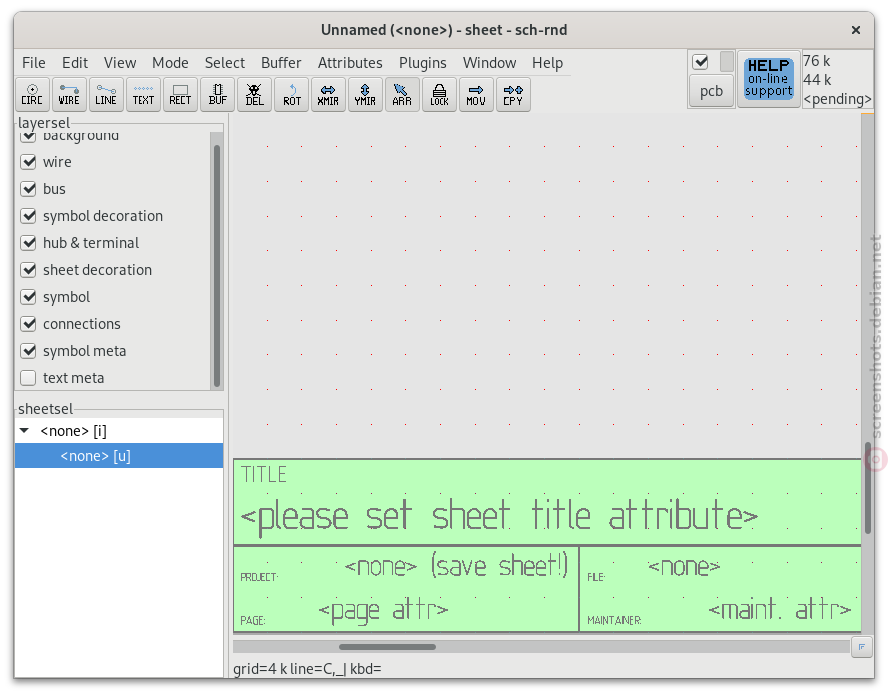
Task: Open the Buffer menu
Action: coord(281,63)
